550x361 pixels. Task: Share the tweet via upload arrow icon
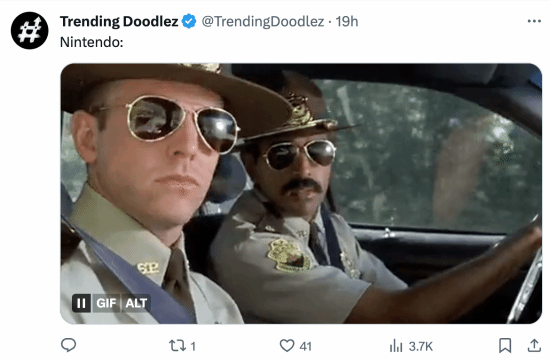pos(534,345)
